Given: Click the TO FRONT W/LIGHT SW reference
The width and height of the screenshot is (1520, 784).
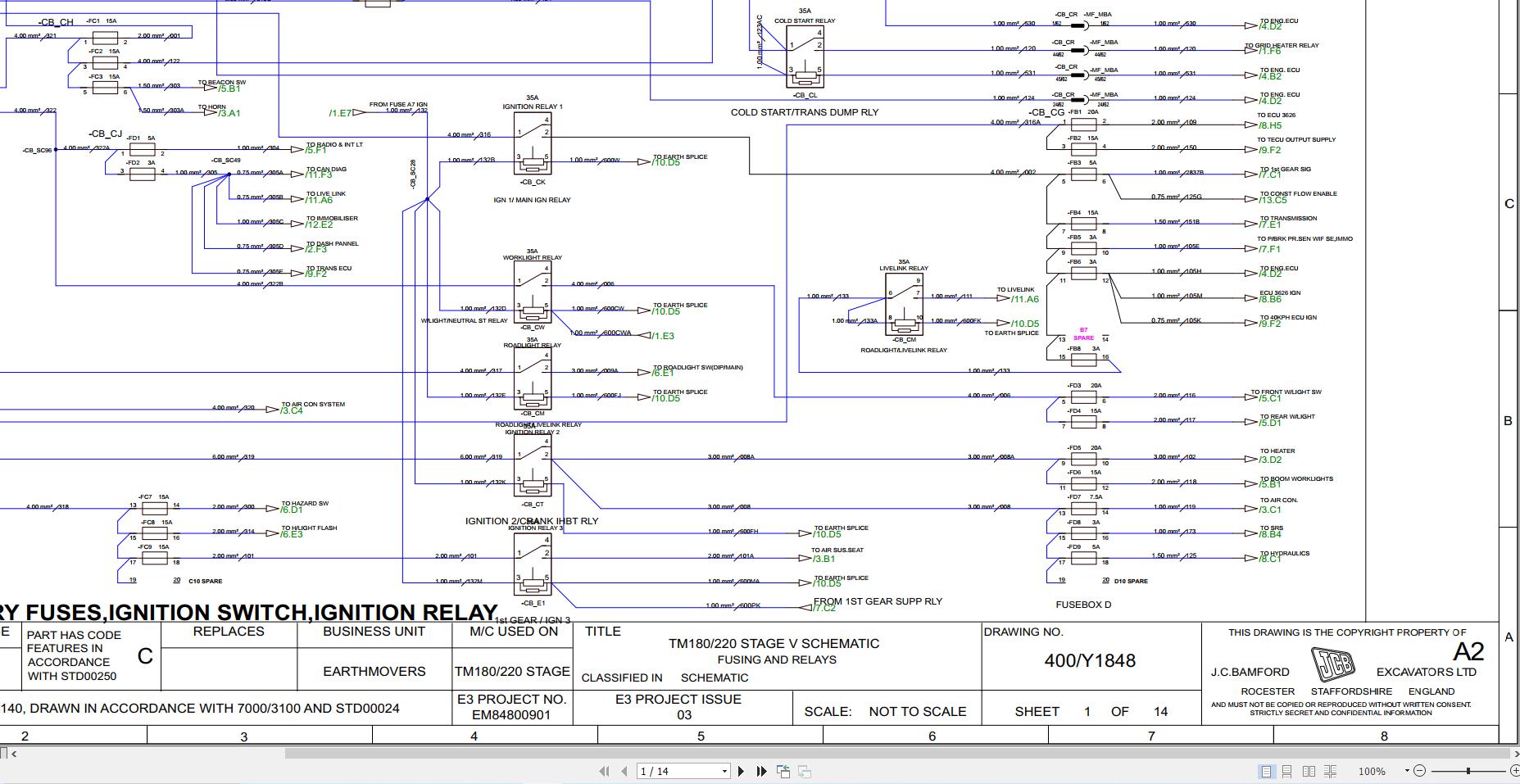Looking at the screenshot, I should click(x=1286, y=392).
